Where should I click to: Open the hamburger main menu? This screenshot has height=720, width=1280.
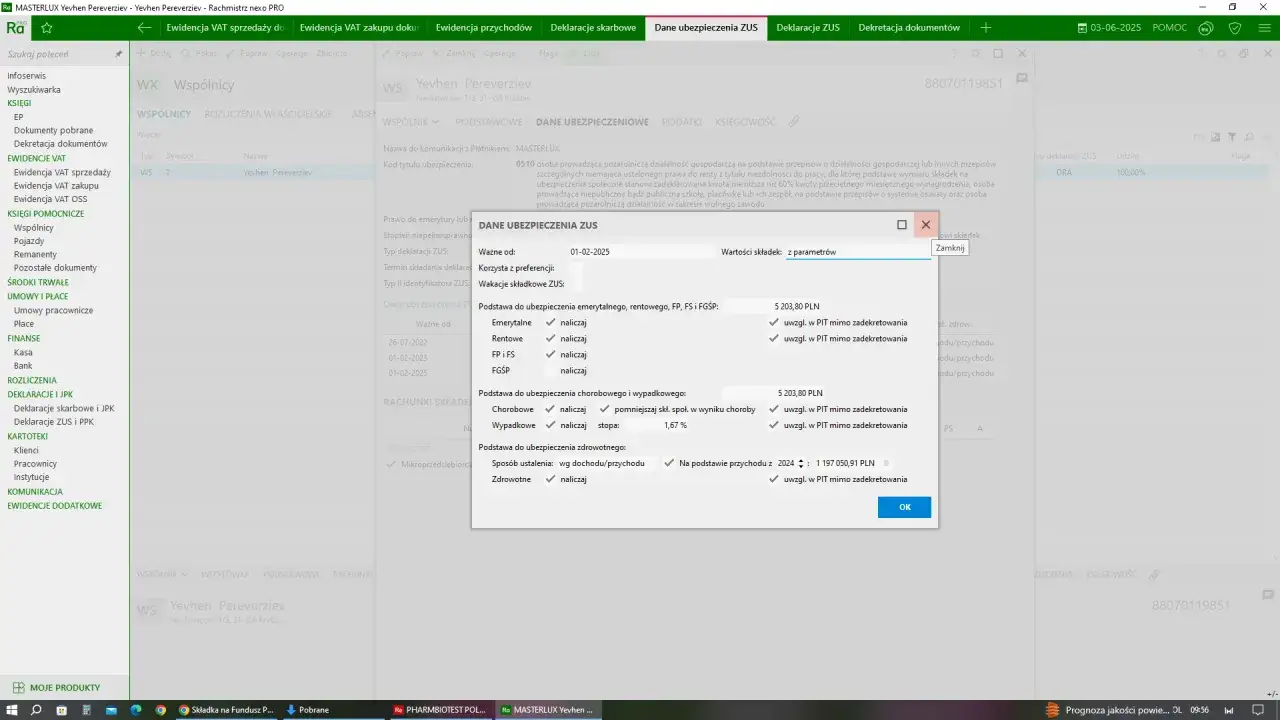click(1264, 28)
